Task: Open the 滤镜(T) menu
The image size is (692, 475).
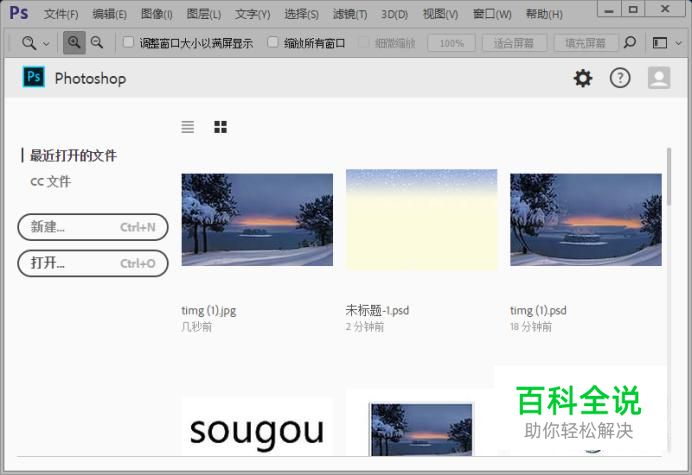Action: click(x=350, y=14)
